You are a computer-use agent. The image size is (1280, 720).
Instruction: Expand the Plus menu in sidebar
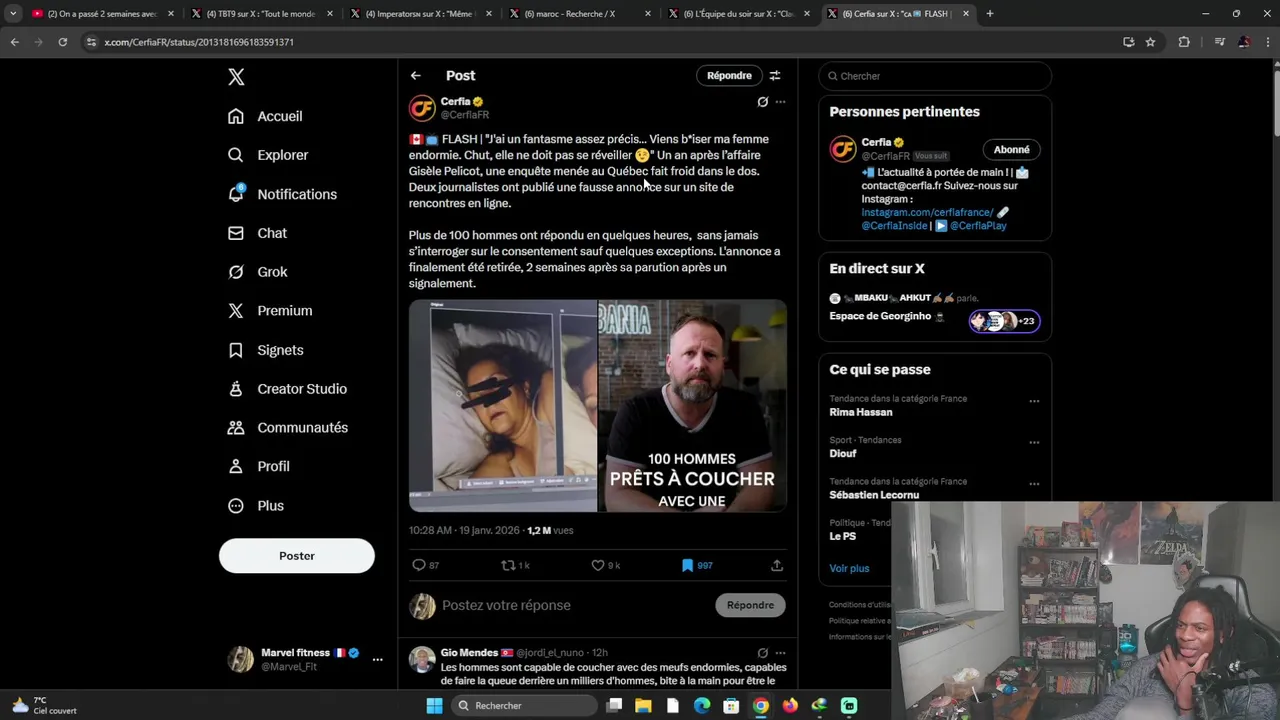pyautogui.click(x=256, y=506)
